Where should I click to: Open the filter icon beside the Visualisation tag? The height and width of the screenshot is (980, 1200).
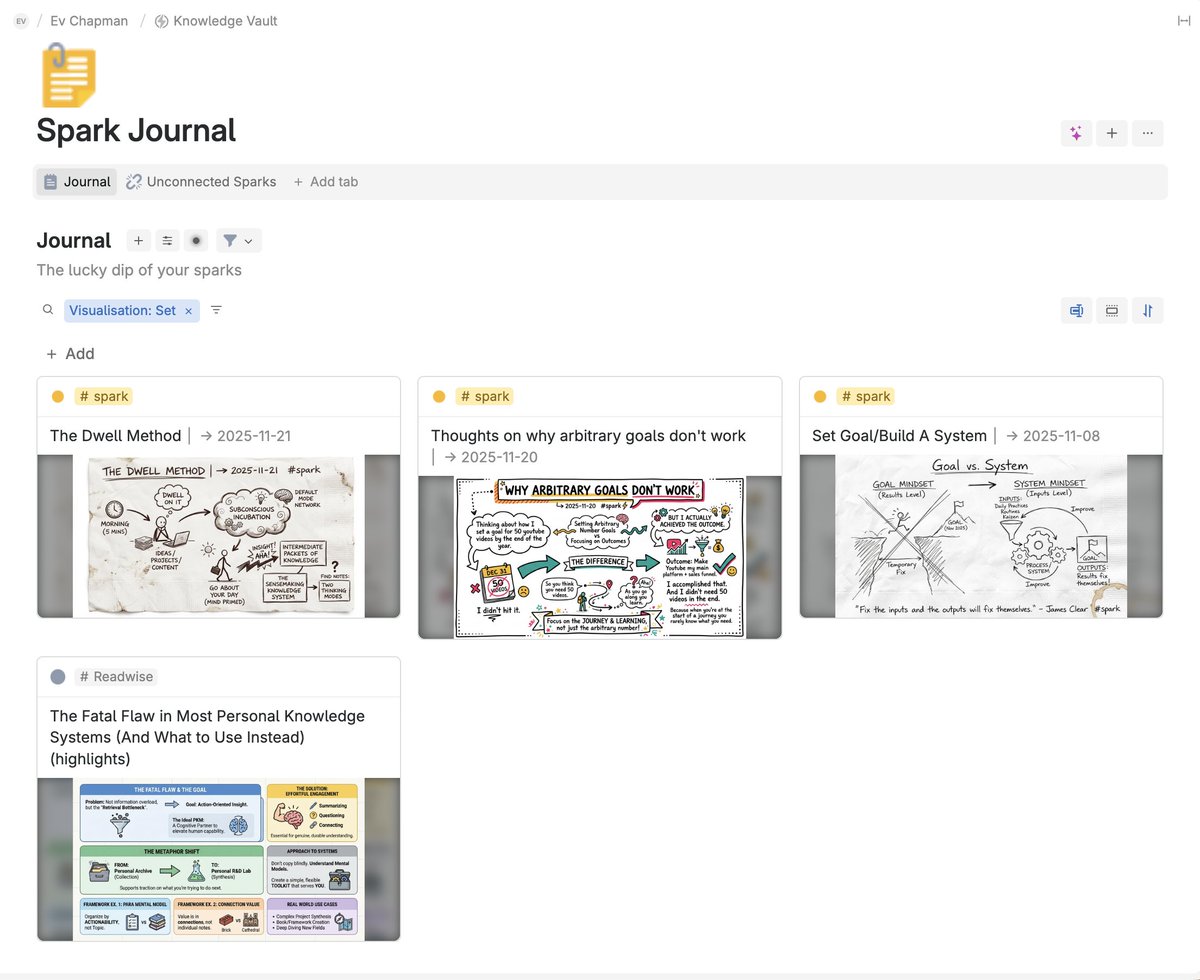pos(216,310)
